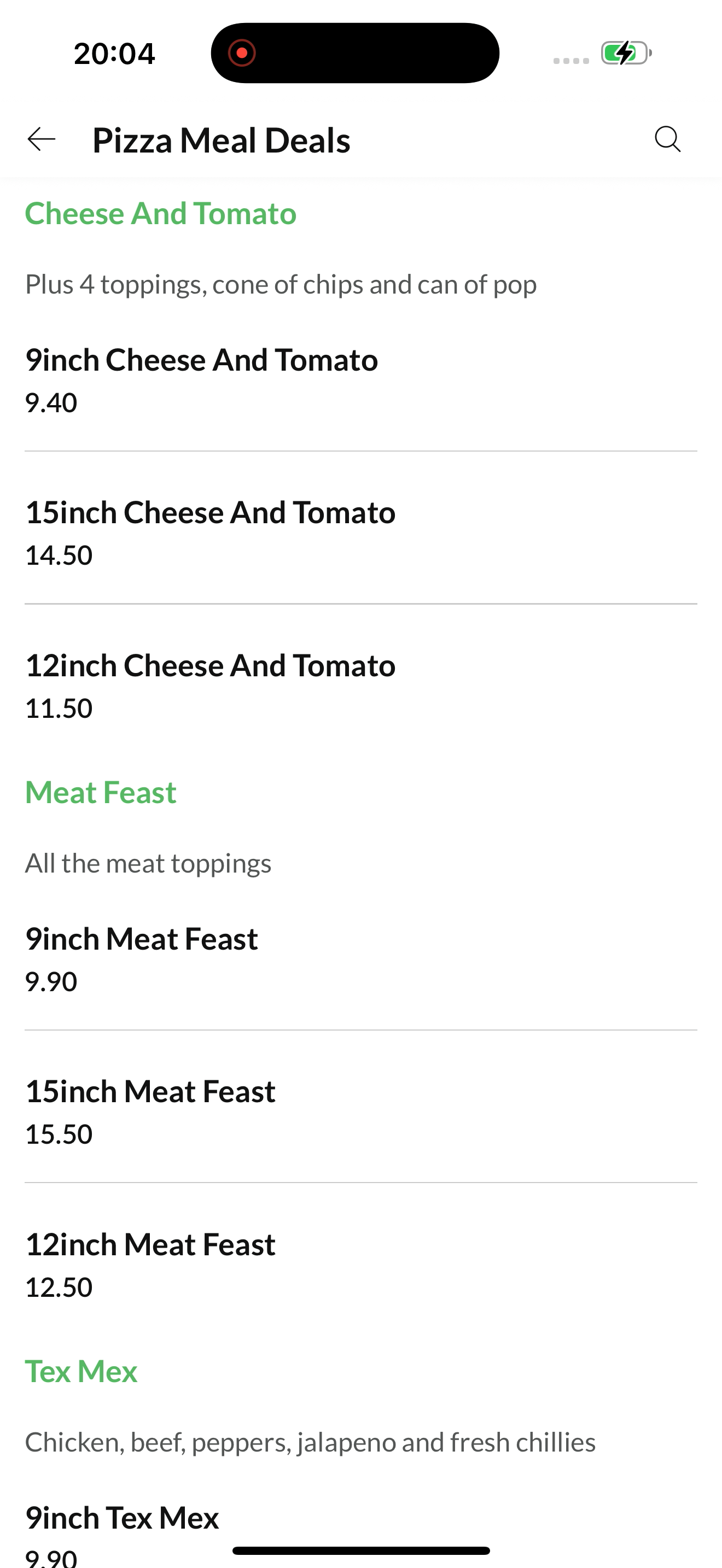Select 9inch Cheese And Tomato
722x1568 pixels.
coord(361,381)
